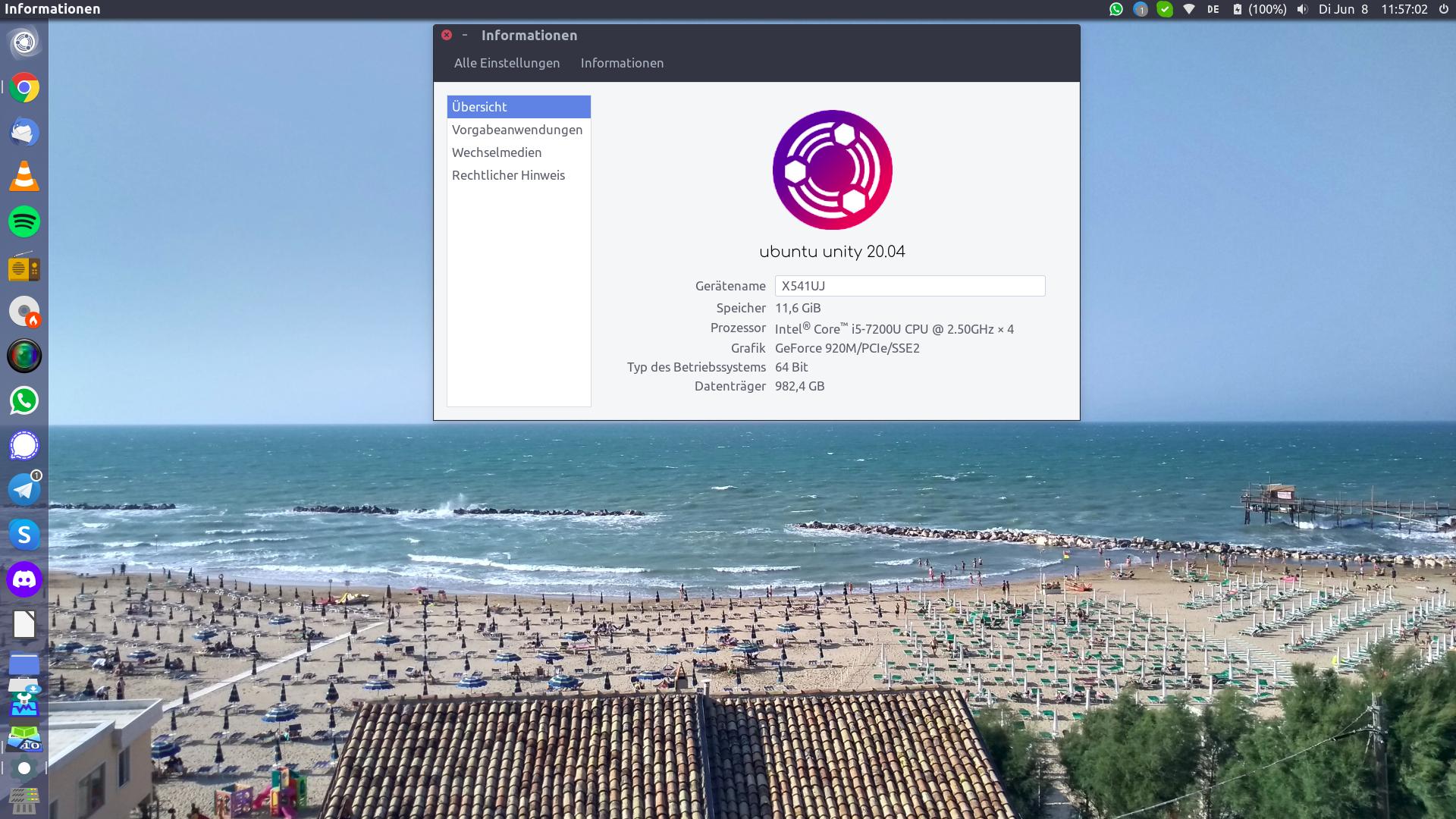Open Google Chrome from the launcher
This screenshot has width=1456, height=819.
pyautogui.click(x=24, y=88)
